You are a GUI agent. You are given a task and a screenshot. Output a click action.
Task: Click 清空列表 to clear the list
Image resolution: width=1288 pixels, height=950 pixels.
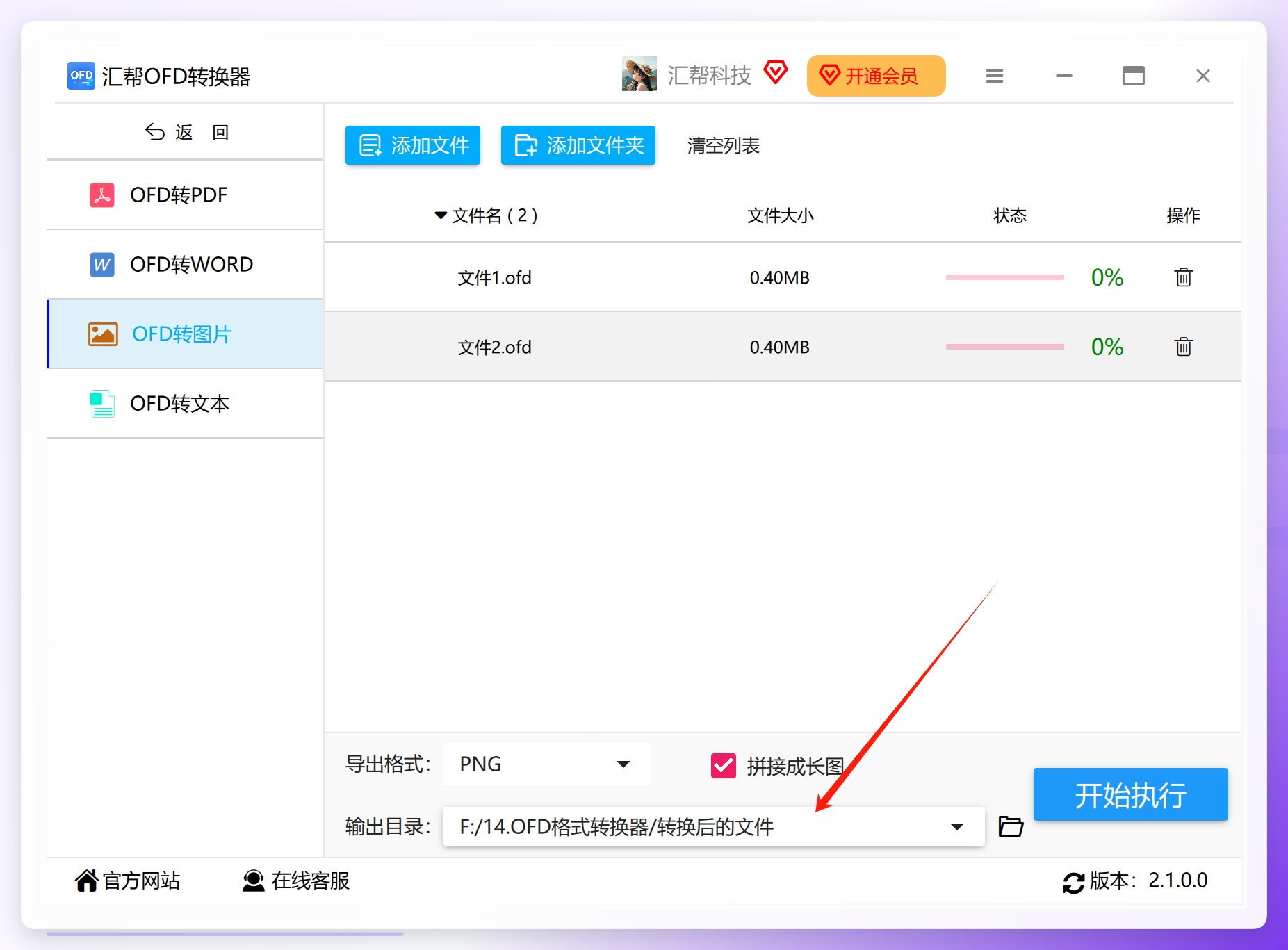click(x=724, y=146)
